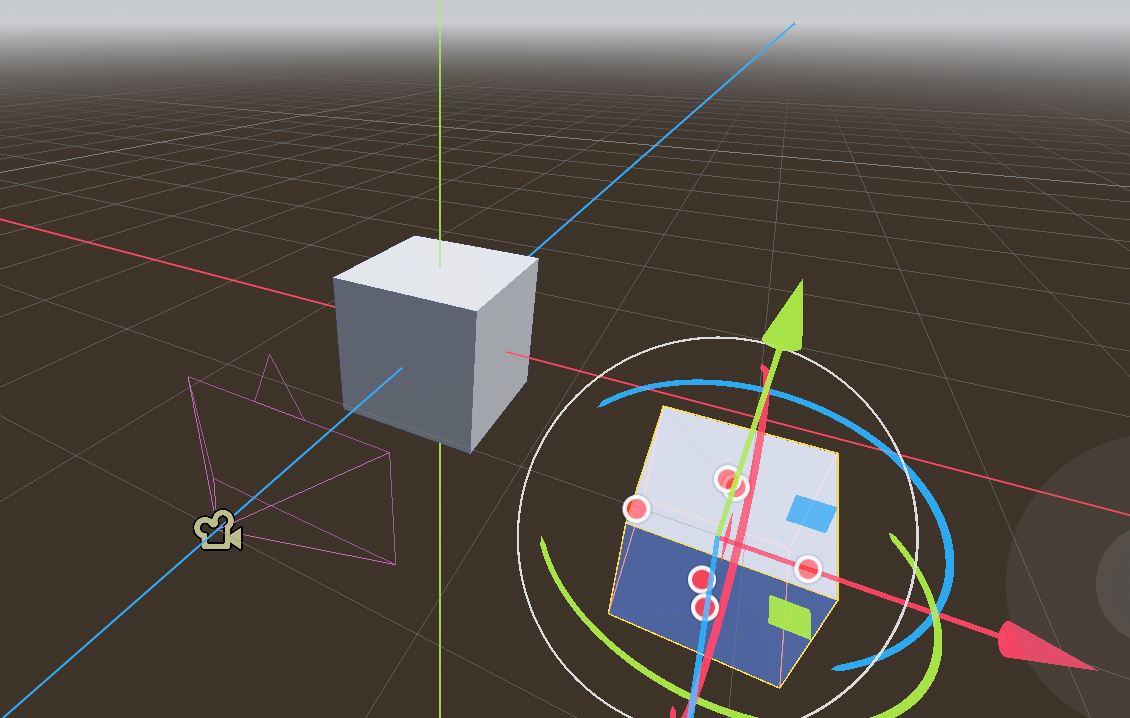The height and width of the screenshot is (718, 1130).
Task: Click the red X-axis arrow cone
Action: pos(1028,643)
